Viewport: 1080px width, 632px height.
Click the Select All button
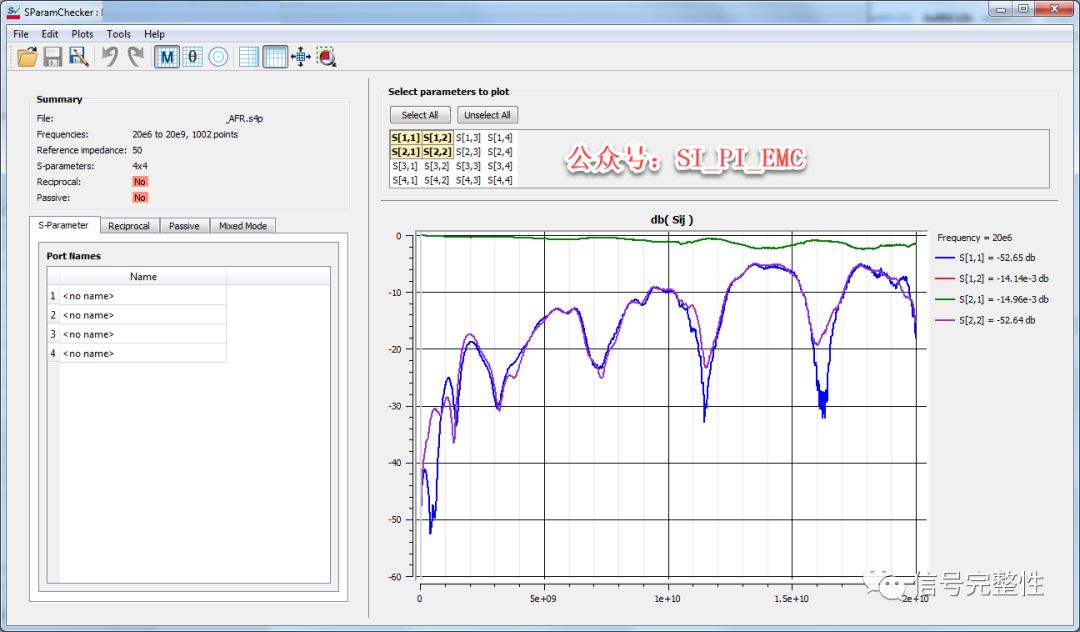(419, 115)
